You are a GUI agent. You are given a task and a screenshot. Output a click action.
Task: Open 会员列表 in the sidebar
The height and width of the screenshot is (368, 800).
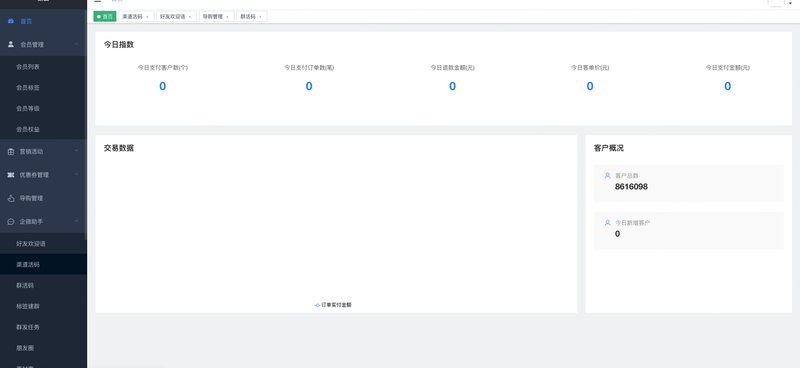point(43,67)
